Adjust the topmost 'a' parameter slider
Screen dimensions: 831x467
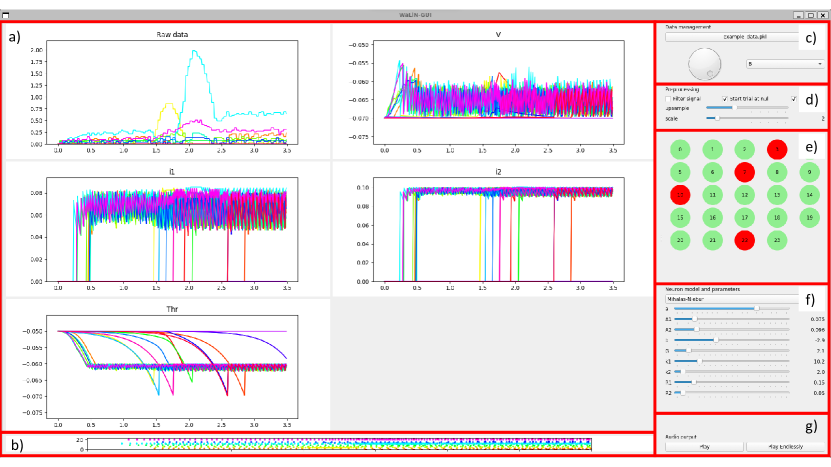[x=731, y=309]
